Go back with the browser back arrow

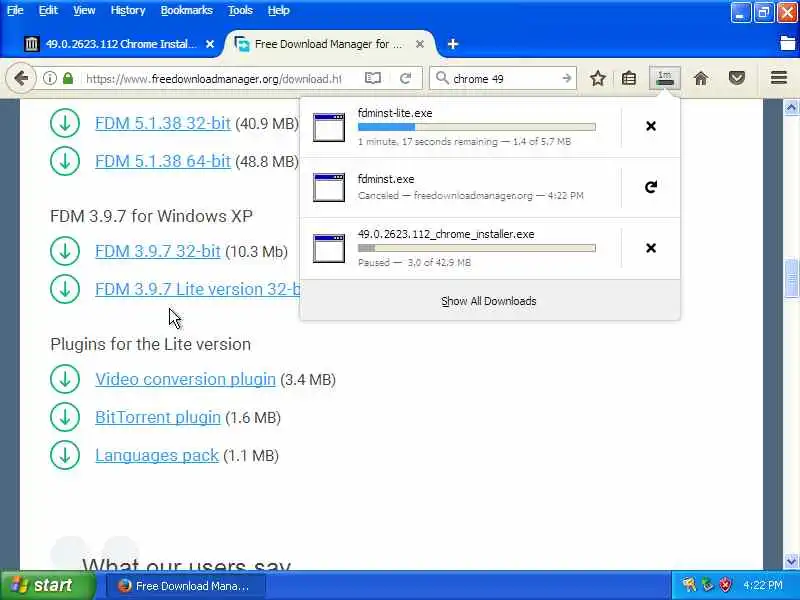[21, 79]
